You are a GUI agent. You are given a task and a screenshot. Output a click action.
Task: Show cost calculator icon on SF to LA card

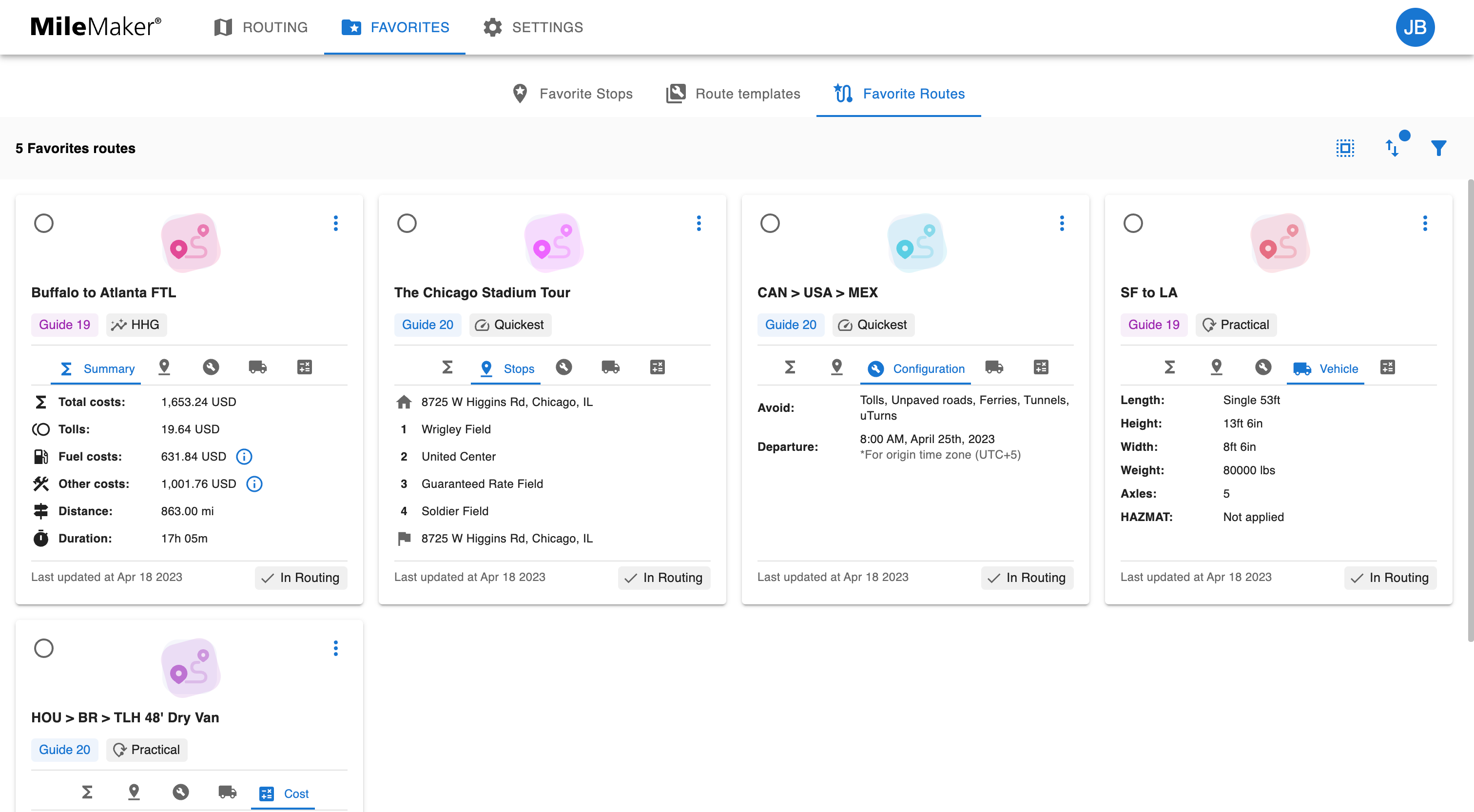click(x=1388, y=367)
